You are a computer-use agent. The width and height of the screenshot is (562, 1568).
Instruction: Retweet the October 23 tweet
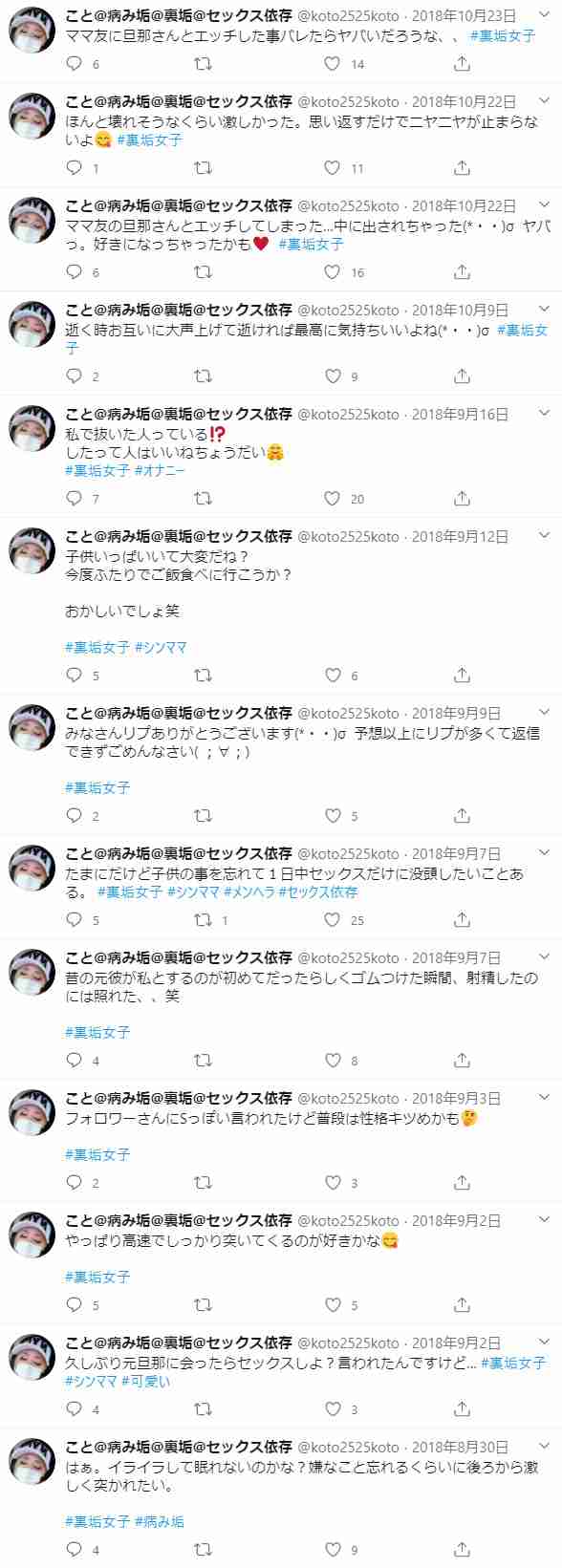click(x=203, y=64)
